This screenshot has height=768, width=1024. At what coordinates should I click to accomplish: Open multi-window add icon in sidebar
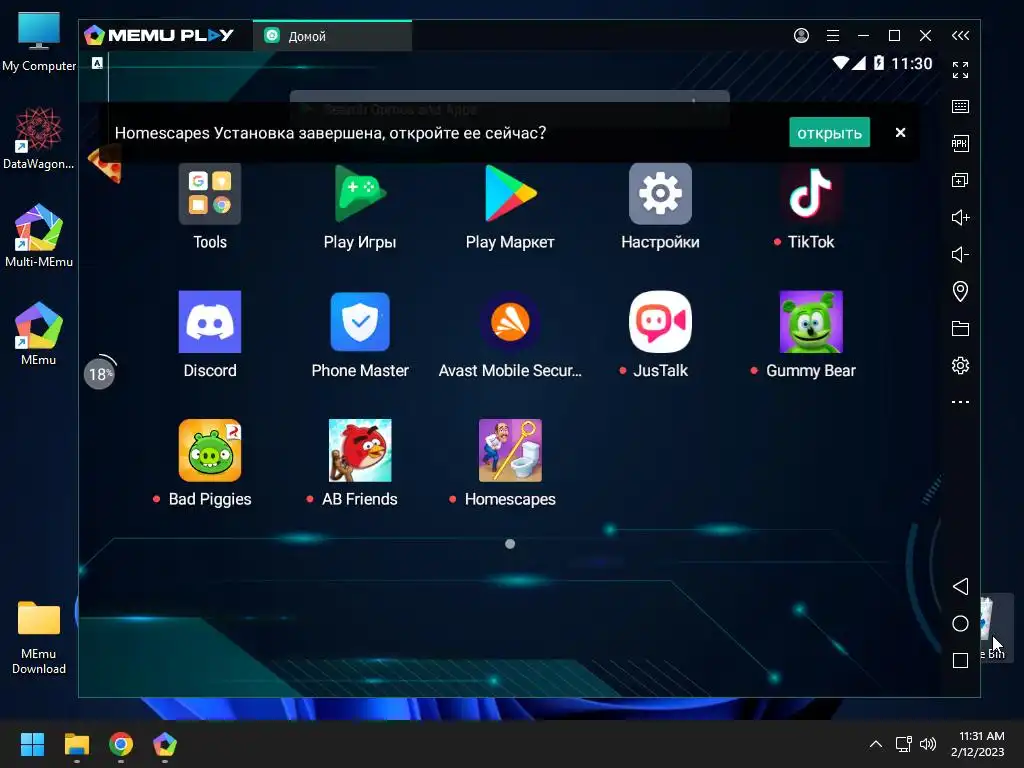point(960,180)
